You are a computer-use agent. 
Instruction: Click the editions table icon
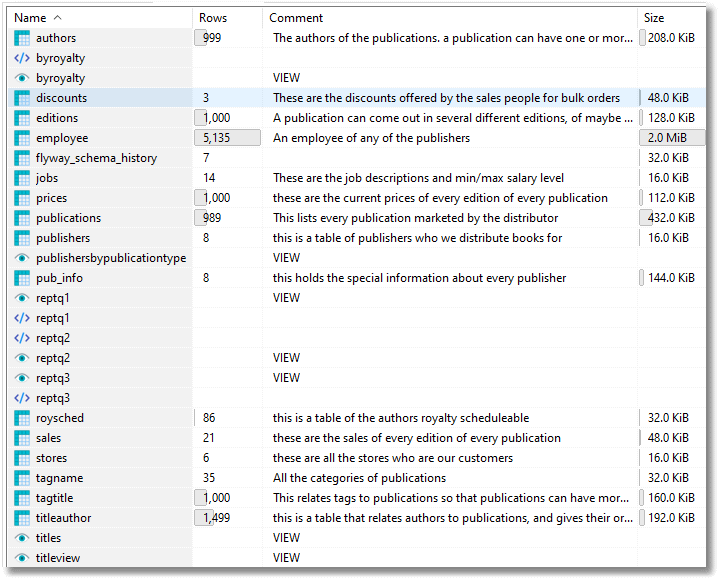[x=22, y=118]
